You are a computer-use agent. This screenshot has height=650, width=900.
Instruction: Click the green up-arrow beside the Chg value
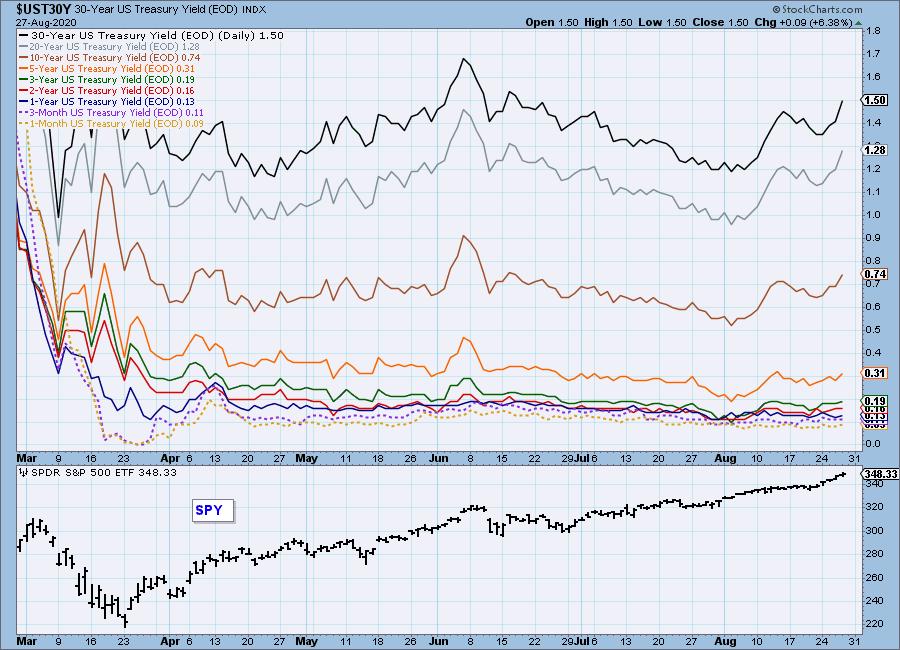[x=859, y=23]
